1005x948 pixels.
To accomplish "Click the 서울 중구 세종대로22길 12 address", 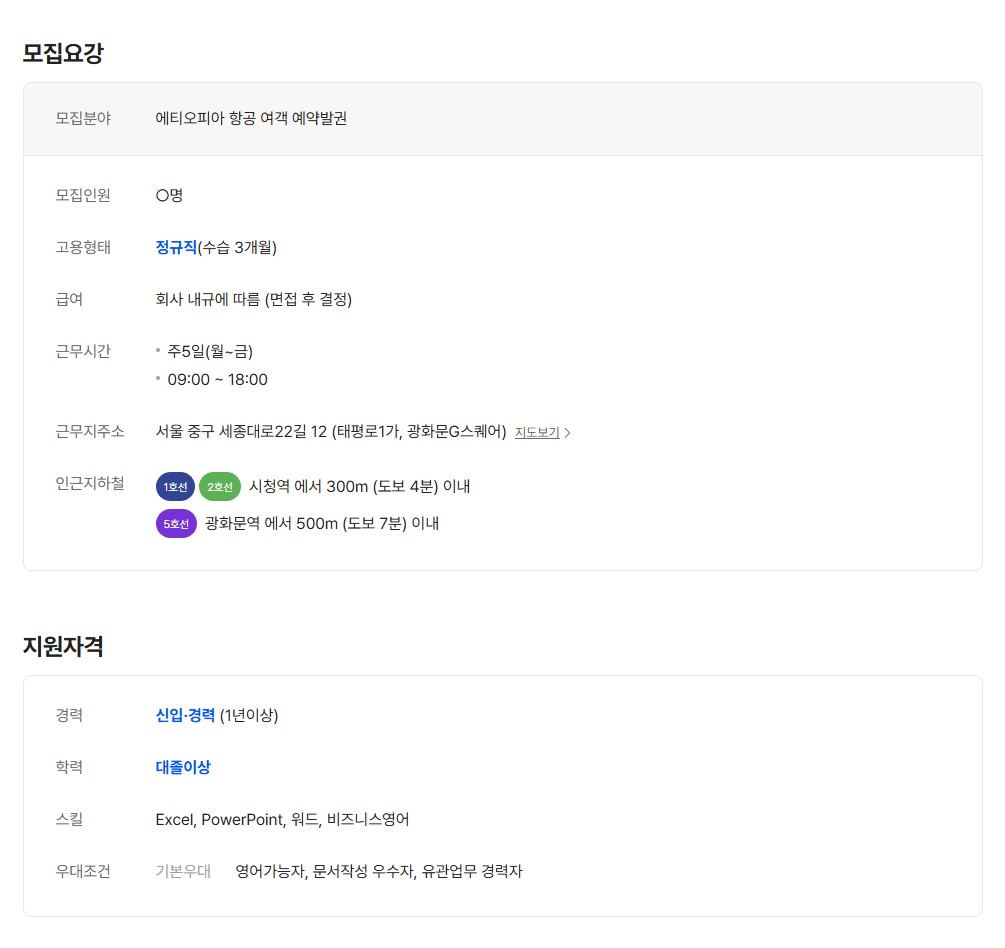I will (330, 432).
